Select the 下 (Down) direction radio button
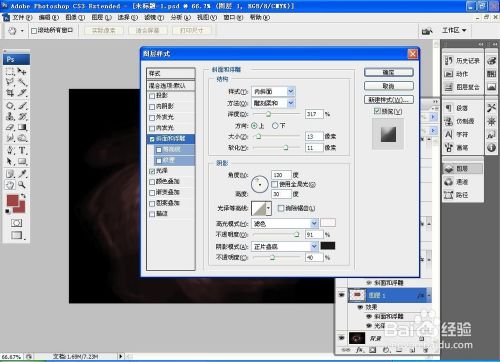This screenshot has height=362, width=500. pos(275,126)
